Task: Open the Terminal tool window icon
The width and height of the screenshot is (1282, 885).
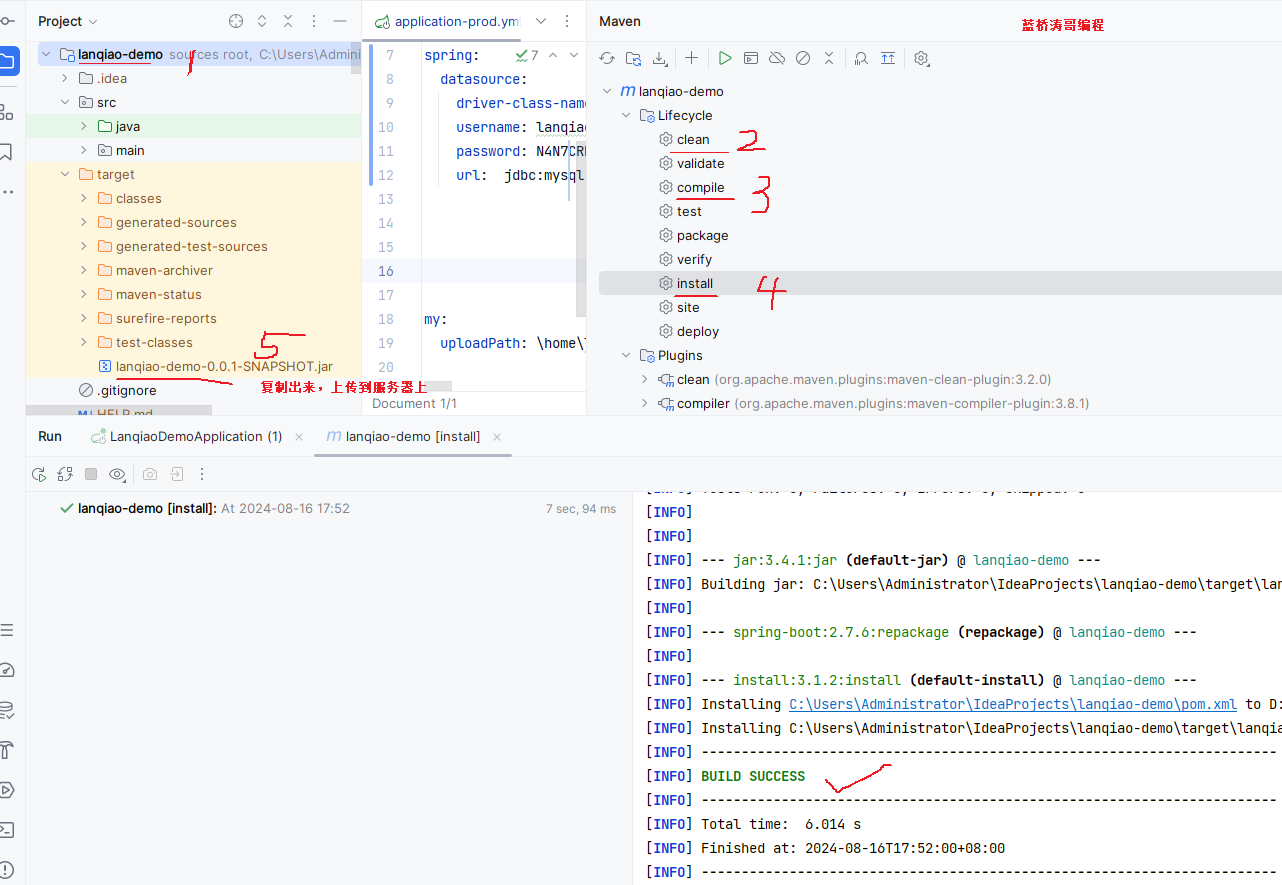Action: pos(6,829)
